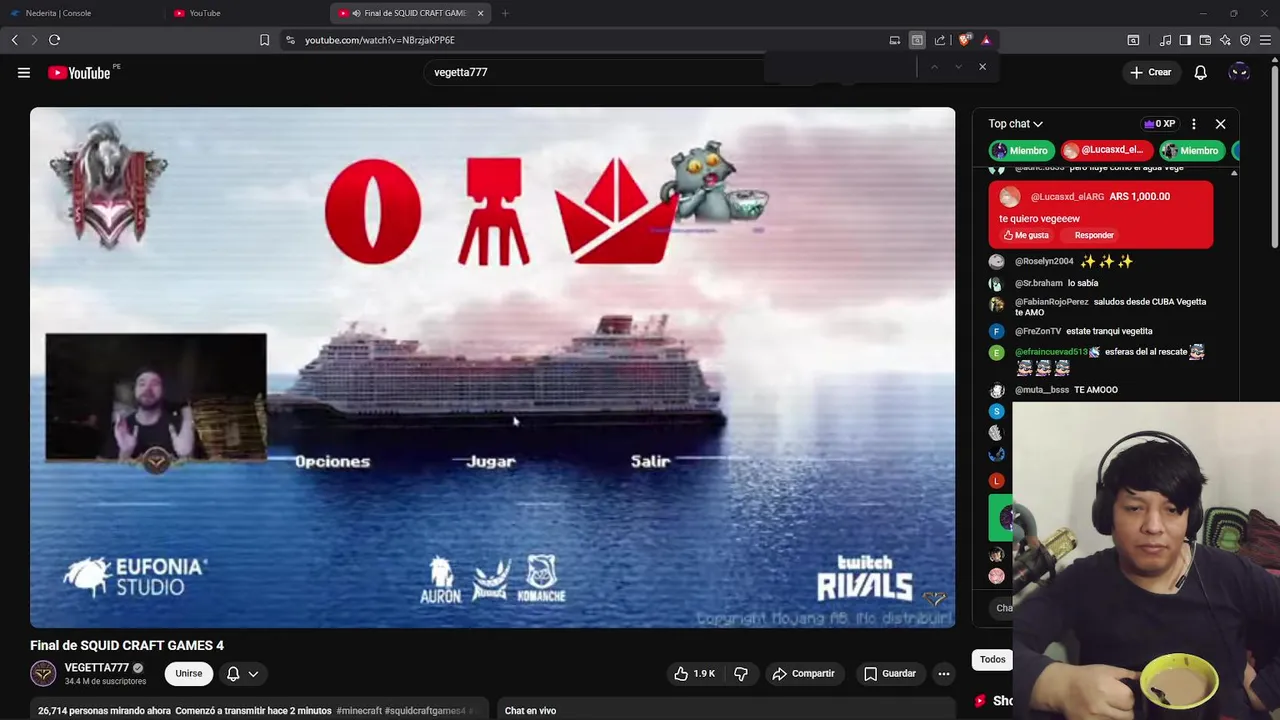Switch to the YouTube browser tab

[205, 13]
